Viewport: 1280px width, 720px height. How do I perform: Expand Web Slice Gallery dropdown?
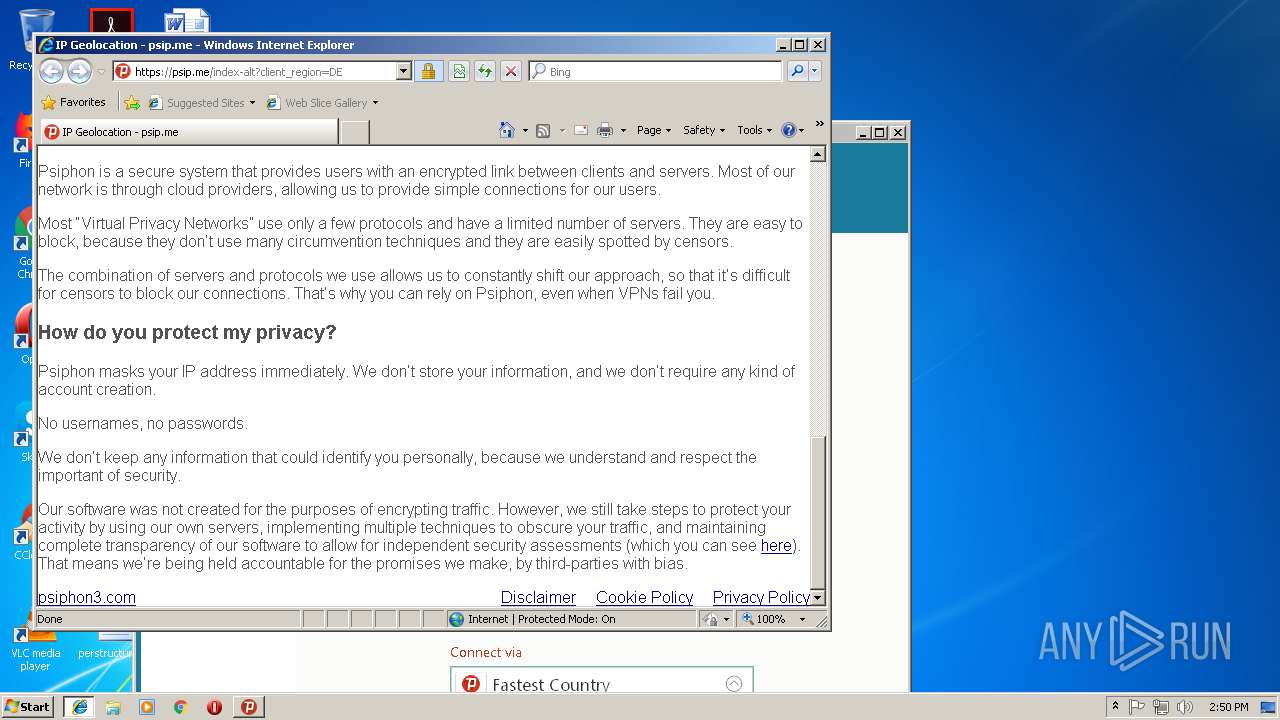coord(375,103)
